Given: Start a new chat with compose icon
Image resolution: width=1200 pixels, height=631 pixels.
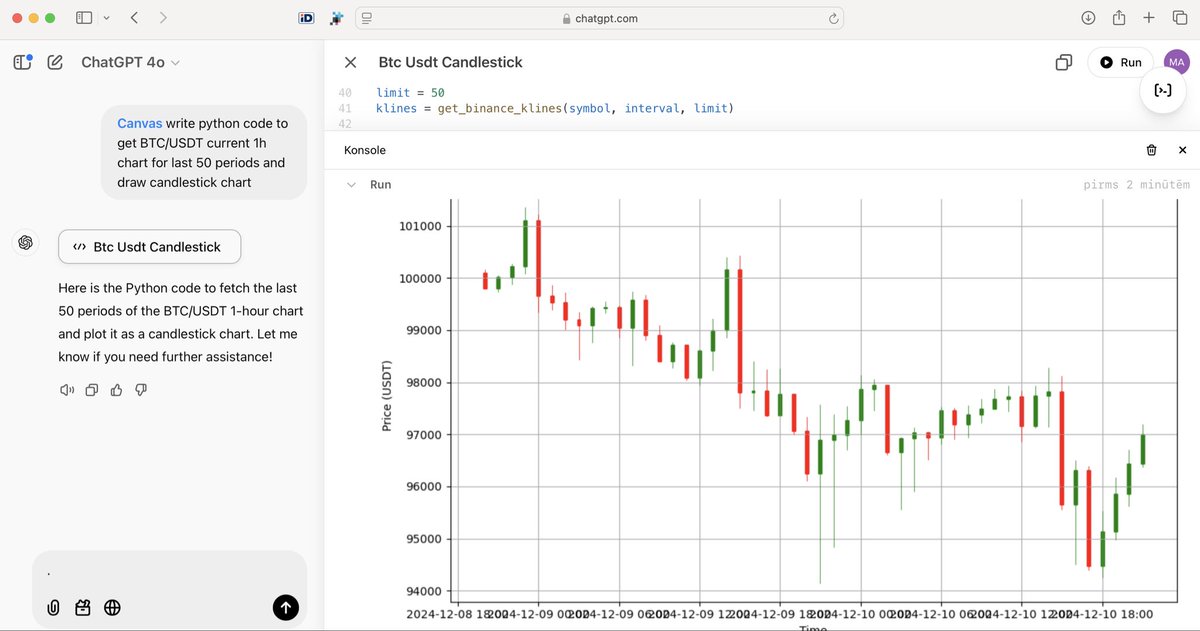Looking at the screenshot, I should (x=55, y=62).
